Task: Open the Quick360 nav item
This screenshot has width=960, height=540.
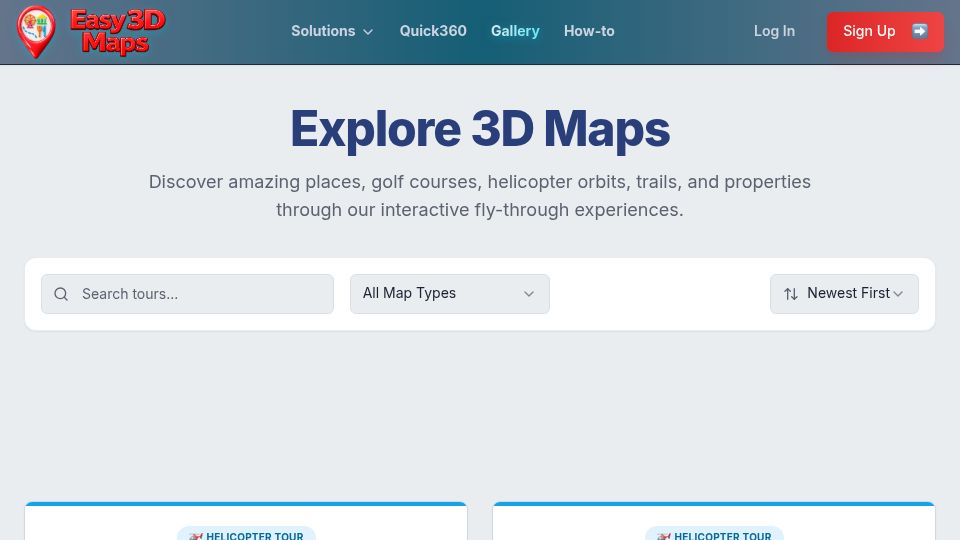Action: point(433,31)
